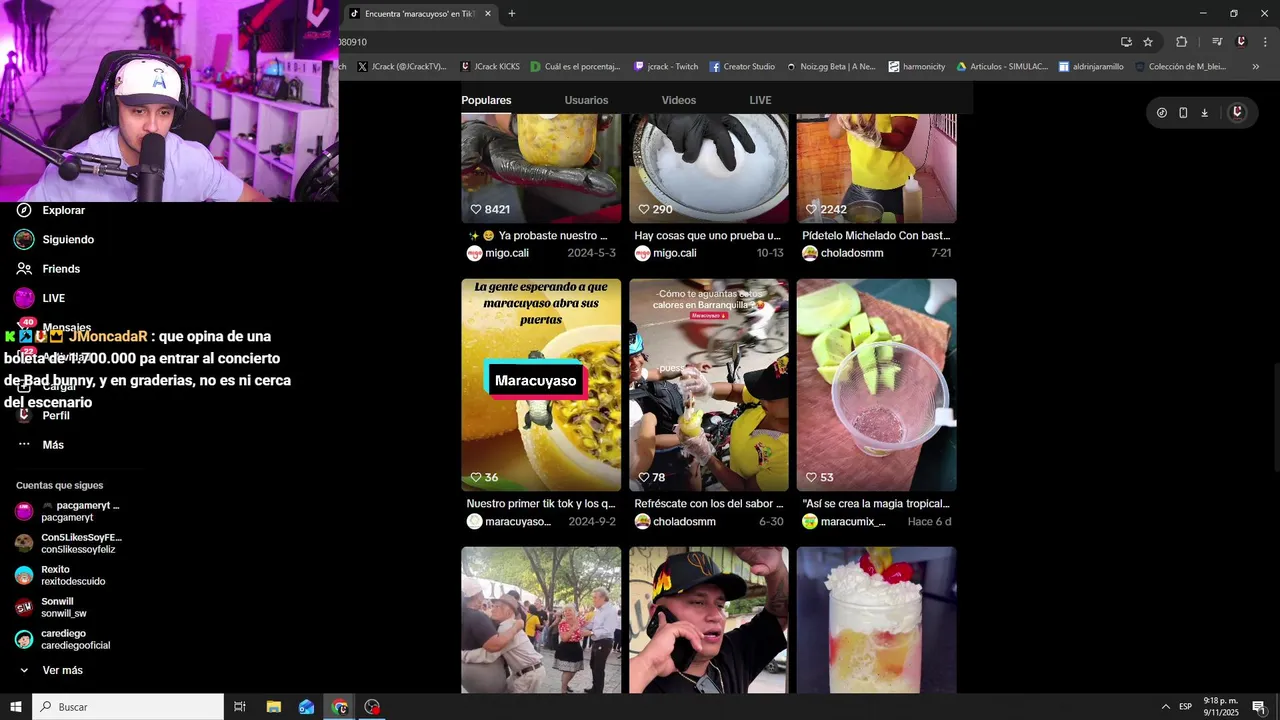Click the heart icon showing 2242 likes

(811, 209)
